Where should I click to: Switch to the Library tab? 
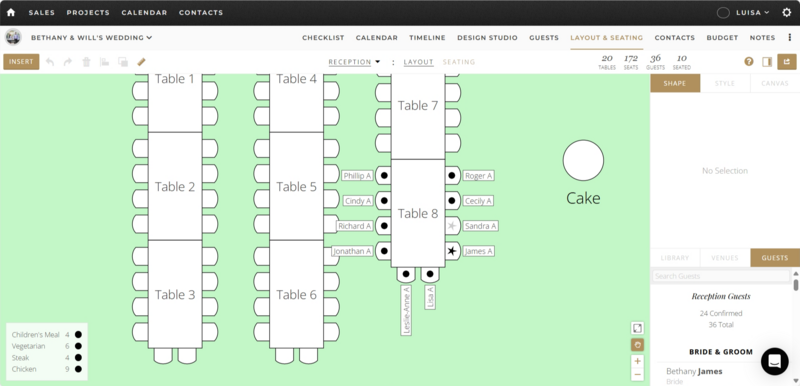point(675,258)
